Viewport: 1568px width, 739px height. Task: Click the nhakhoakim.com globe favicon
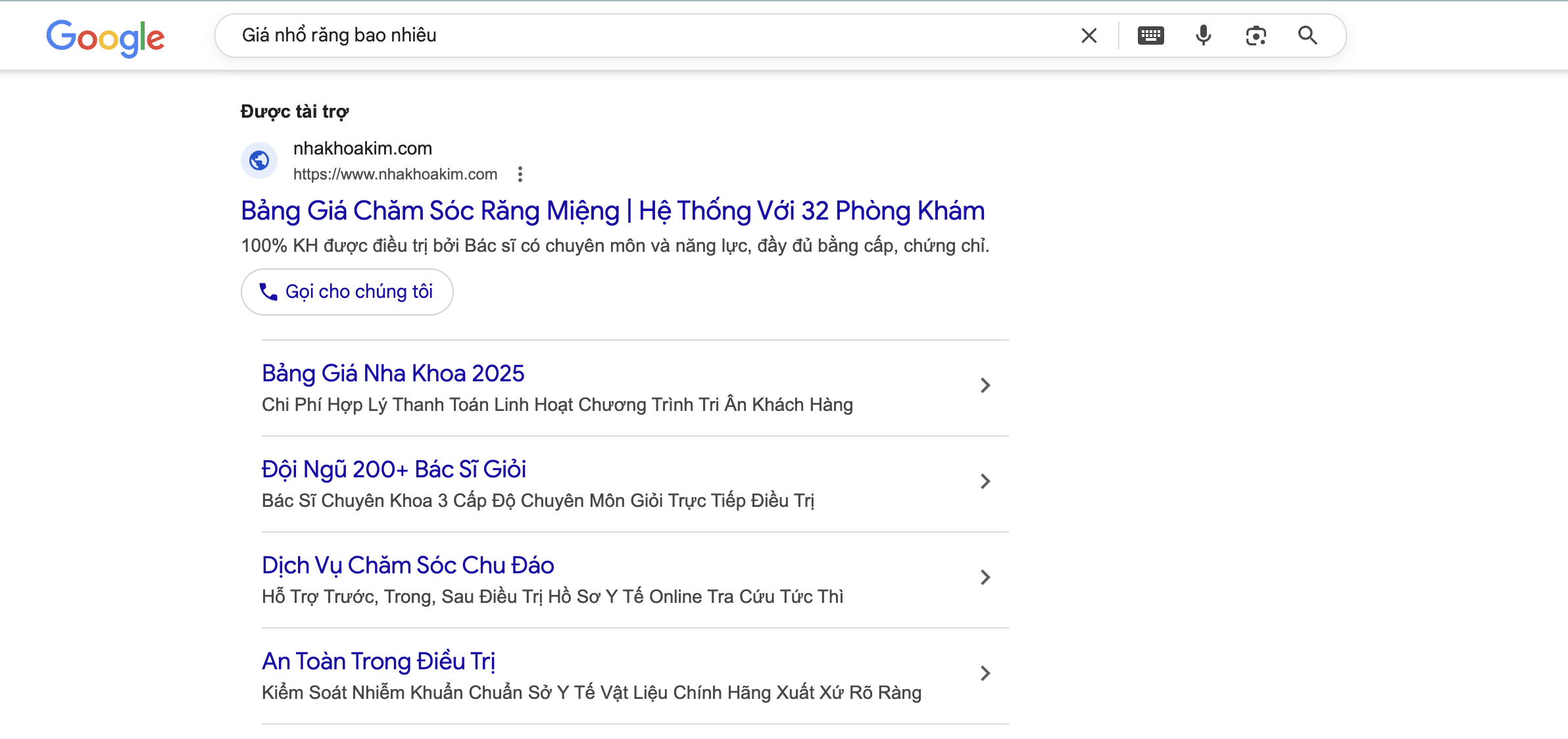point(259,160)
